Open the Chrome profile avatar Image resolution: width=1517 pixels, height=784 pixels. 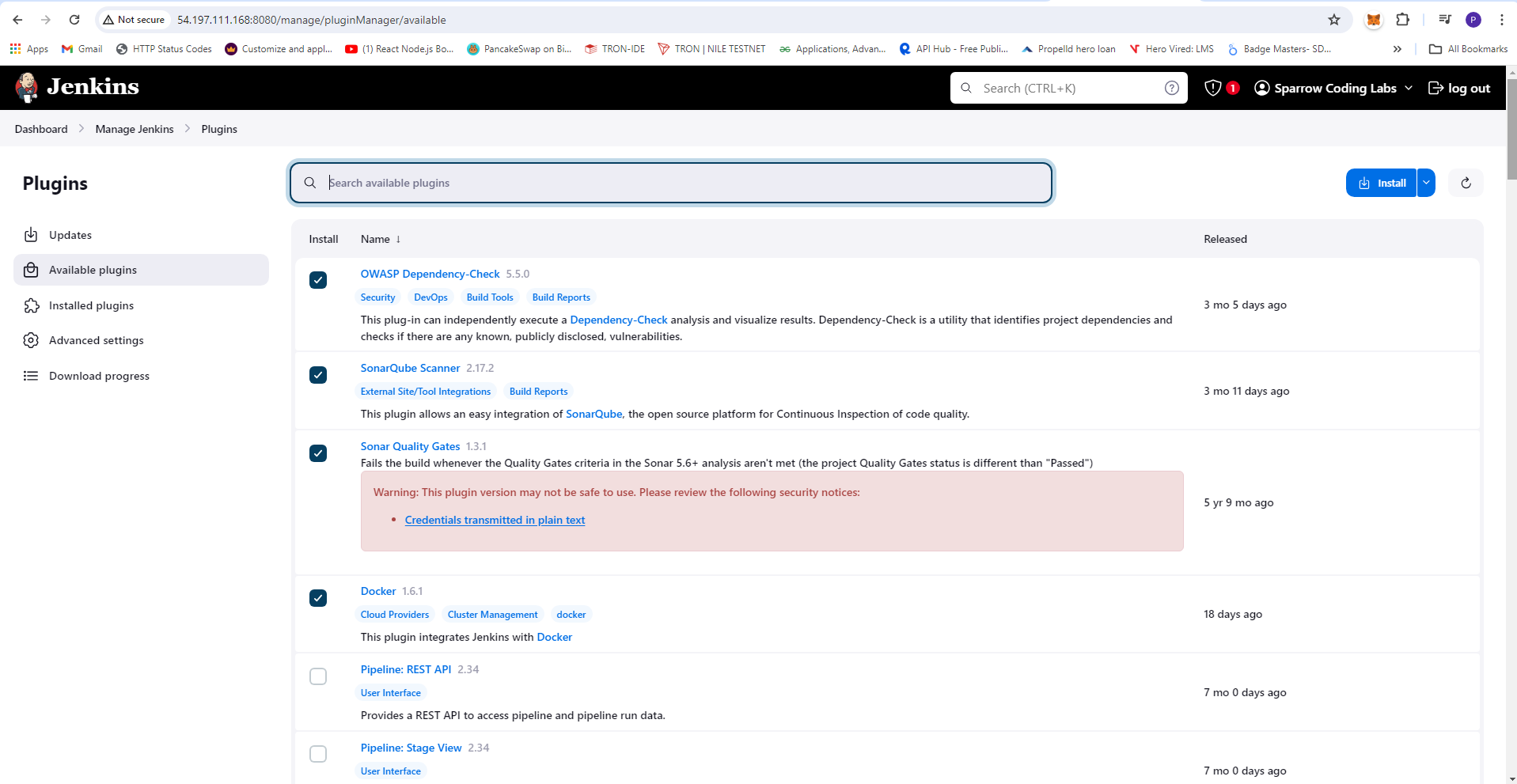[1473, 20]
